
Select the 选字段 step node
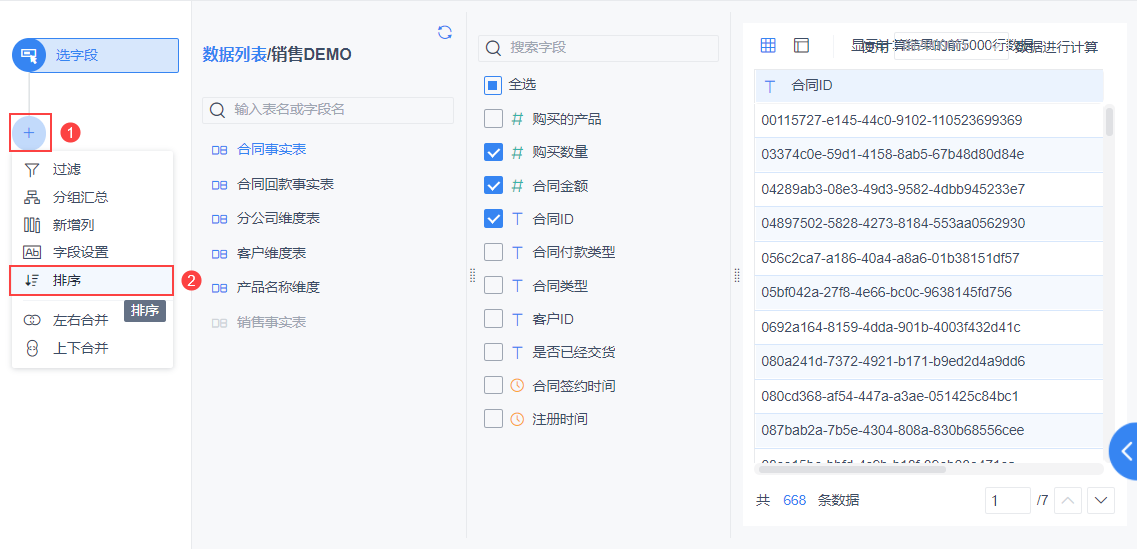point(96,55)
